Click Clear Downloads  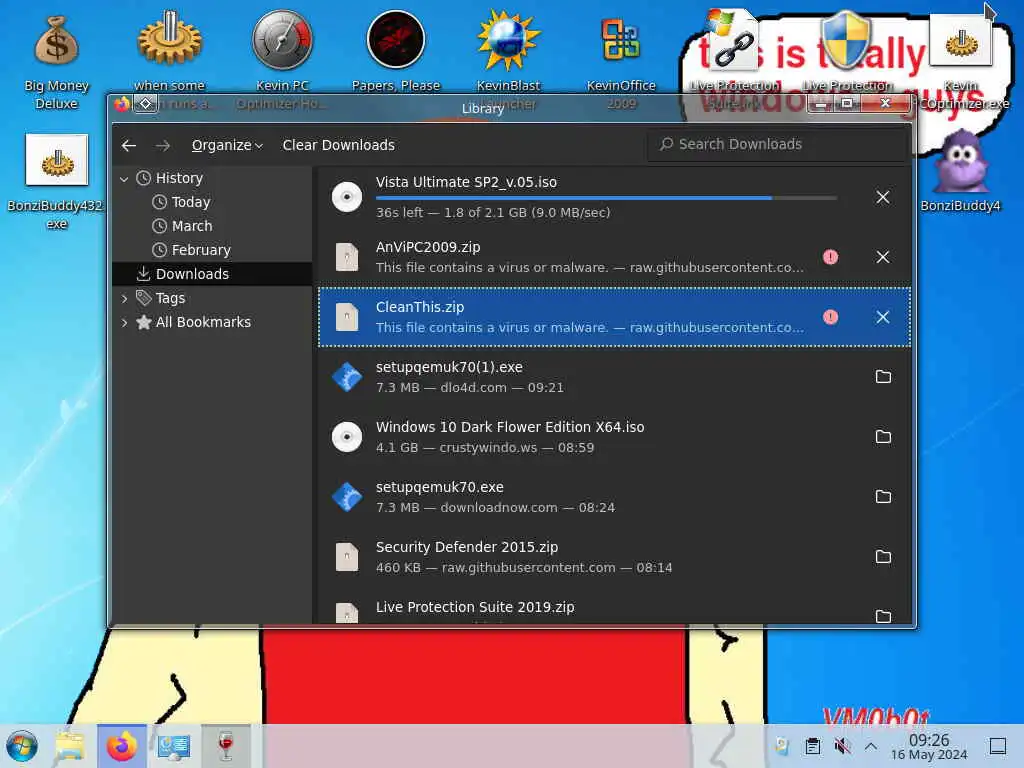pyautogui.click(x=338, y=145)
